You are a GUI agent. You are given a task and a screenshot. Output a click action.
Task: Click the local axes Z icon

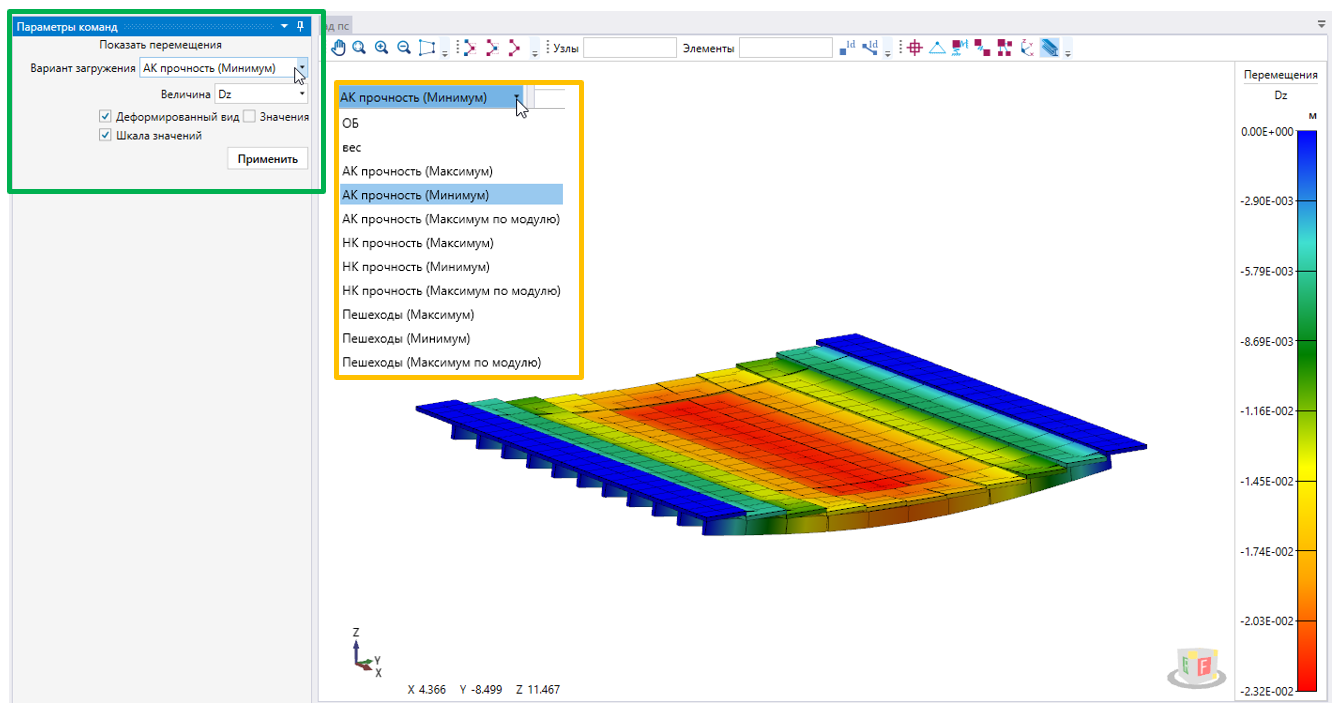point(1027,47)
